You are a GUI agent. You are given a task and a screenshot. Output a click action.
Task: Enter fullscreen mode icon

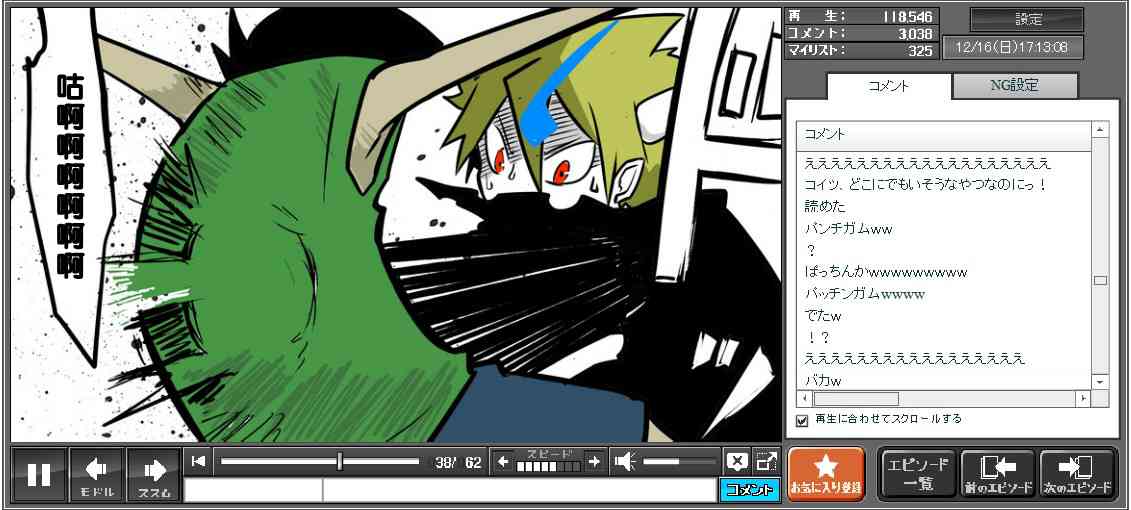pyautogui.click(x=766, y=461)
